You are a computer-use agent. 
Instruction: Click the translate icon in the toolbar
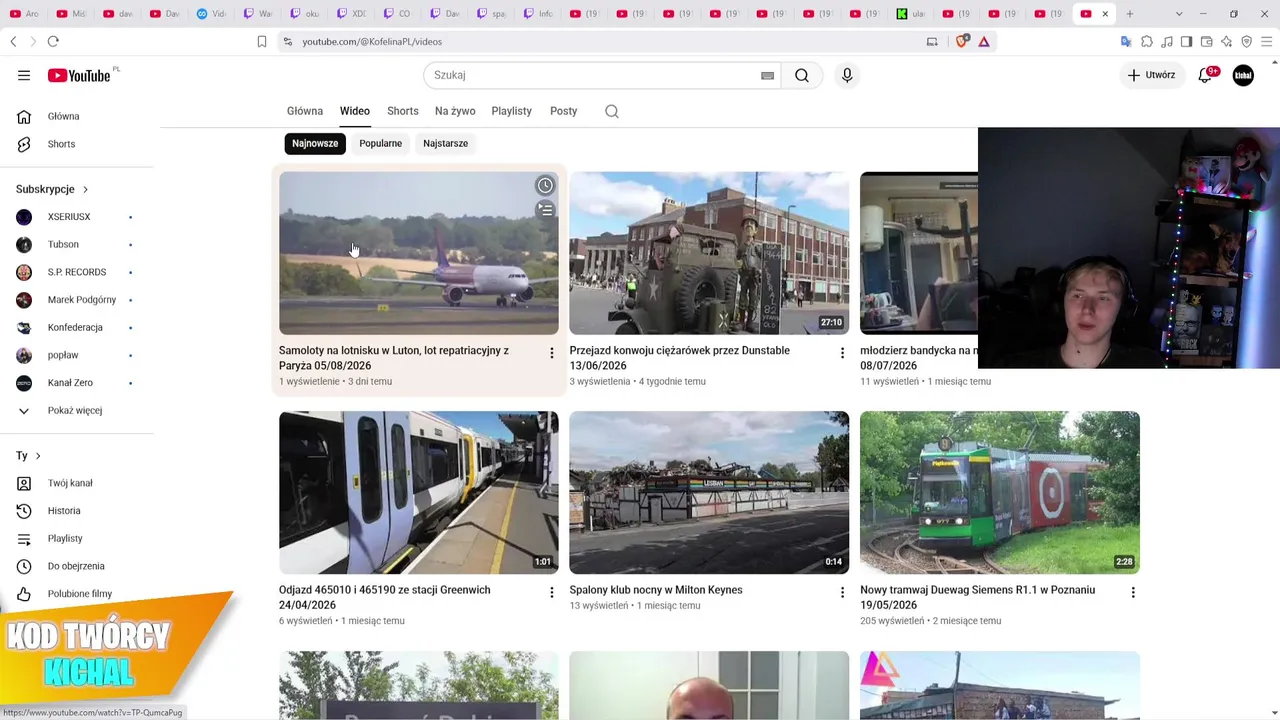1126,41
